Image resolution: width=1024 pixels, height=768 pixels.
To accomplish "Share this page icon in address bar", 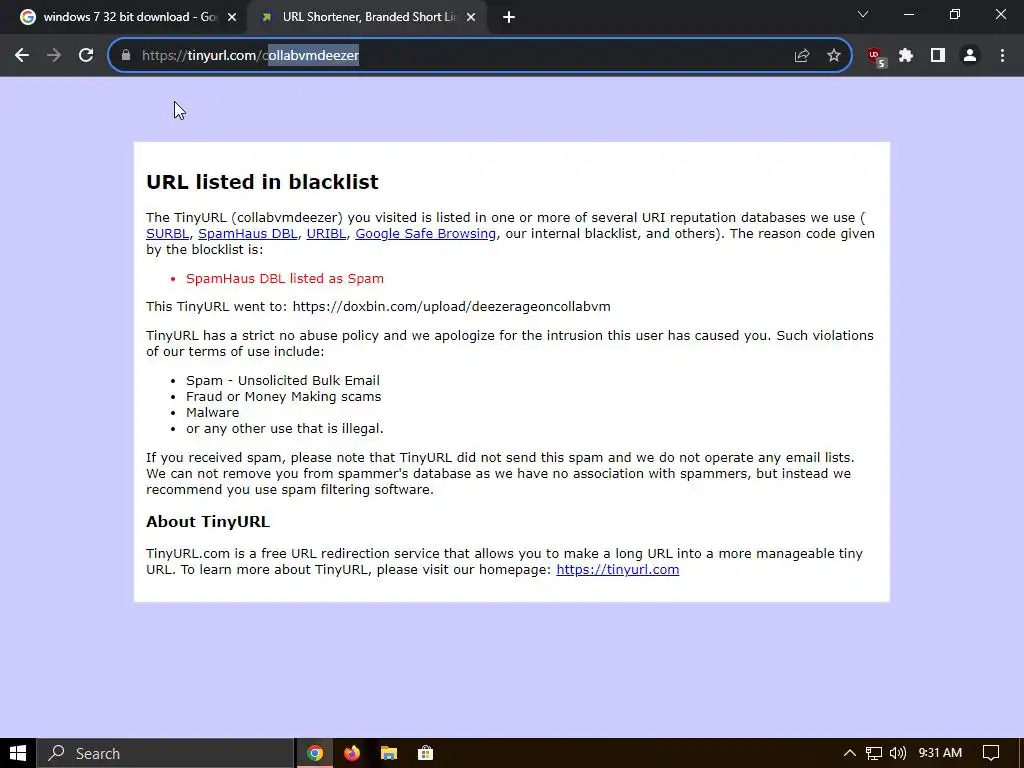I will tap(802, 56).
